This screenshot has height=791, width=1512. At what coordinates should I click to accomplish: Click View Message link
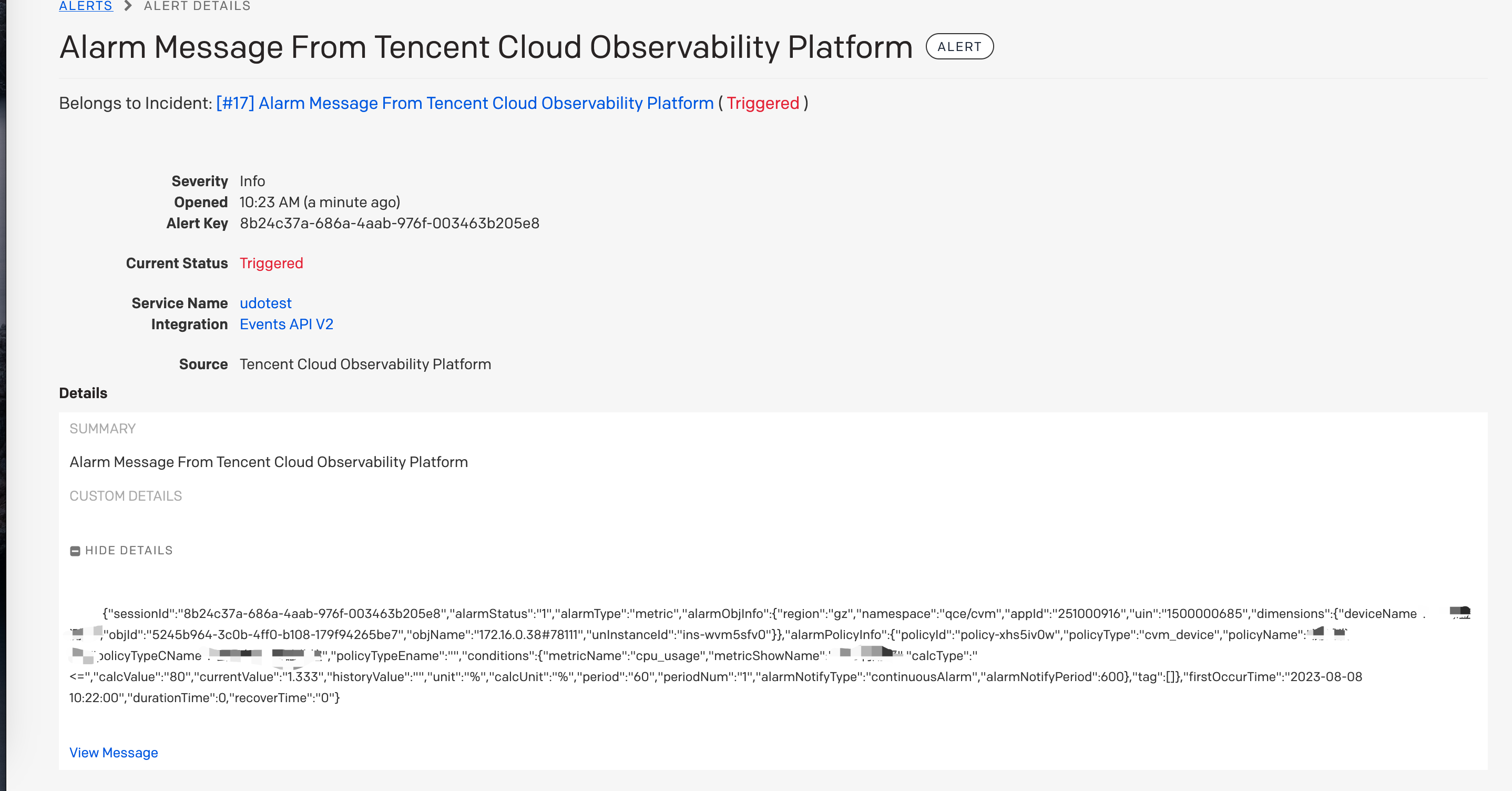(x=113, y=753)
